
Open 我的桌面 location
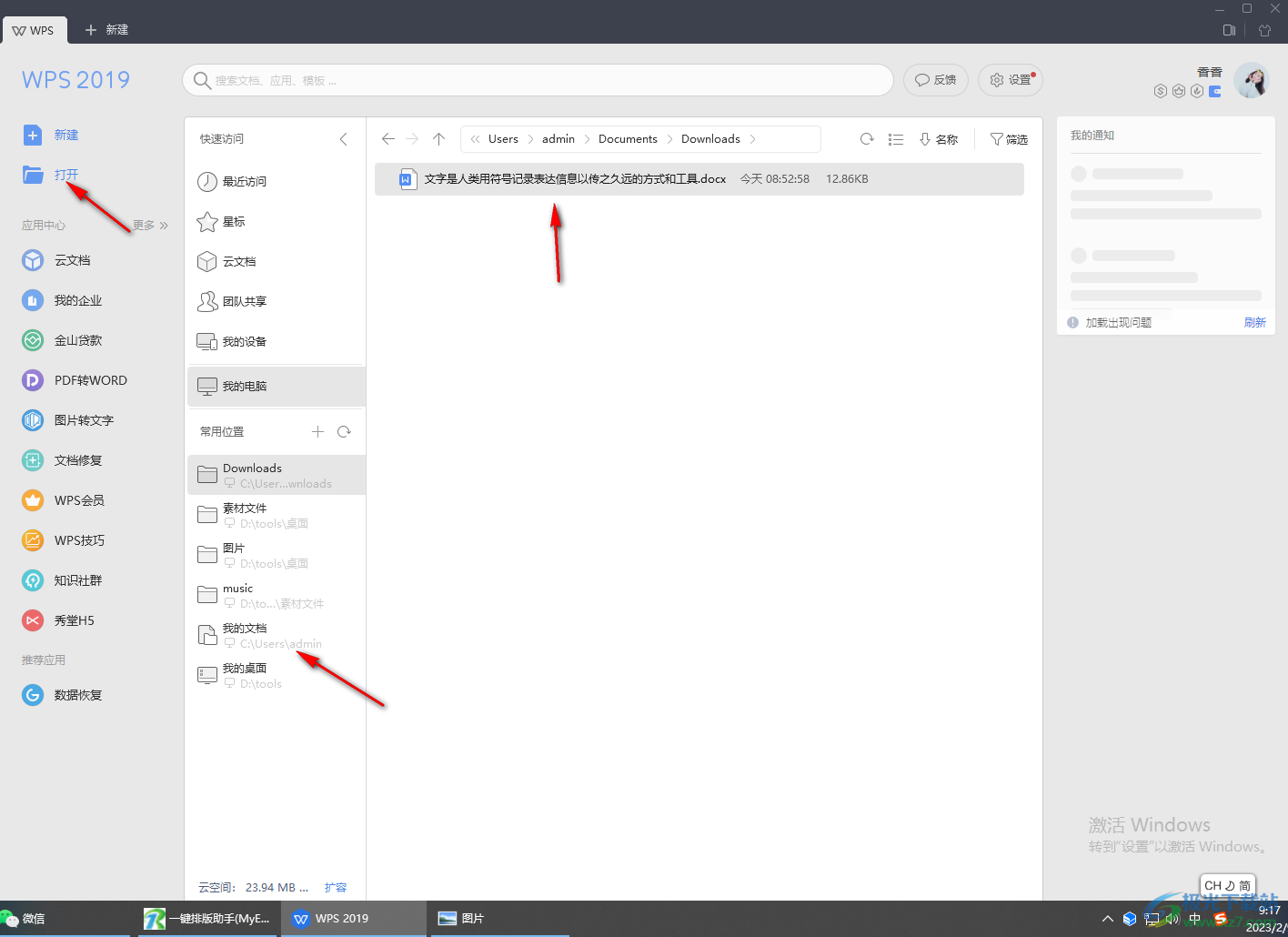(277, 675)
